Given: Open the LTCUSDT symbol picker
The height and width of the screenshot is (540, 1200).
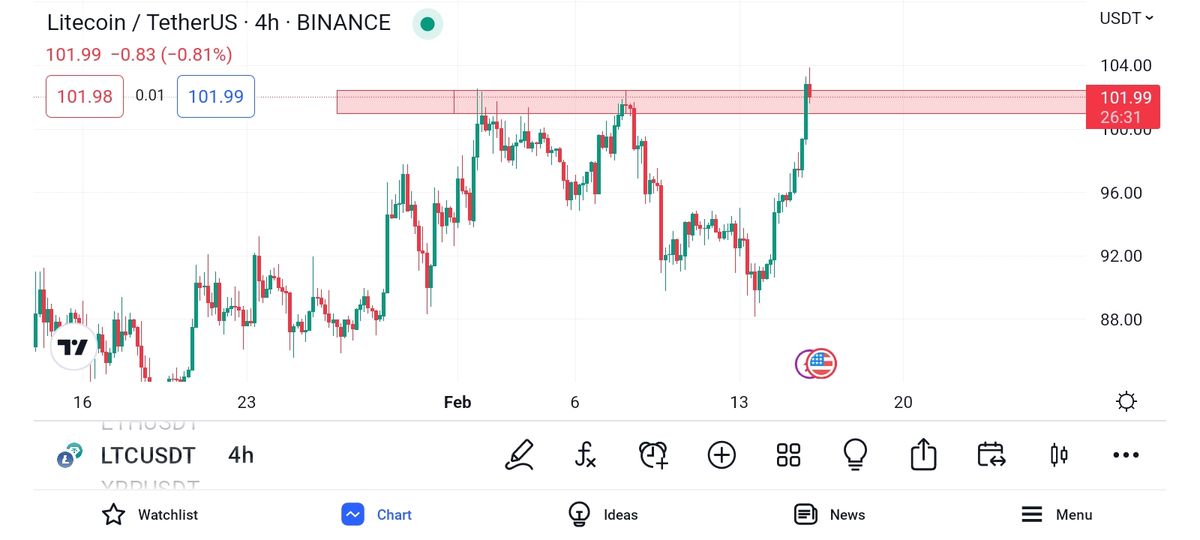Looking at the screenshot, I should pos(148,455).
